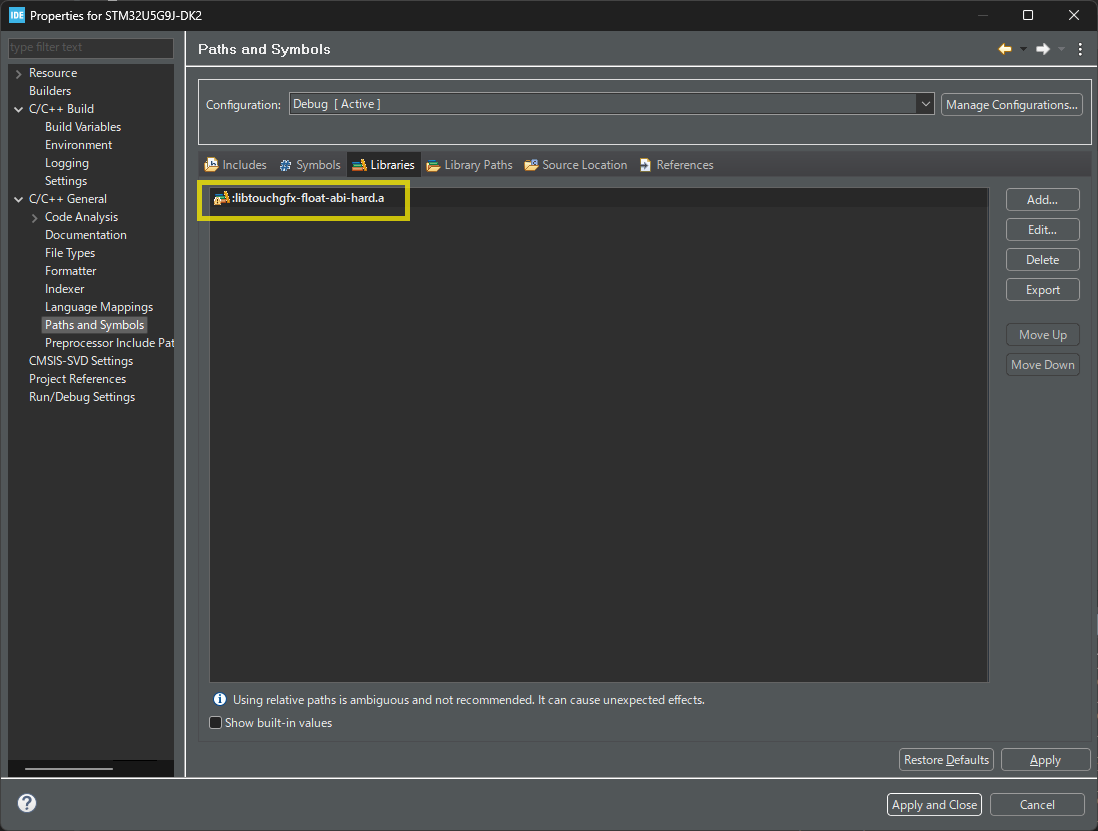Click the References tab icon
The image size is (1098, 831).
click(x=645, y=165)
